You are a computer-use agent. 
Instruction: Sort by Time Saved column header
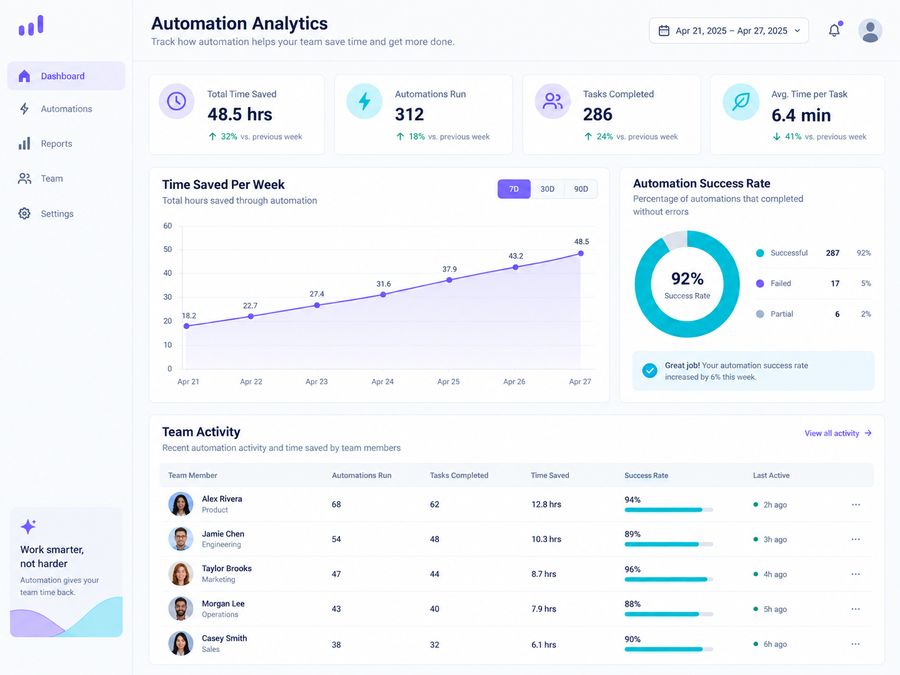coord(550,475)
